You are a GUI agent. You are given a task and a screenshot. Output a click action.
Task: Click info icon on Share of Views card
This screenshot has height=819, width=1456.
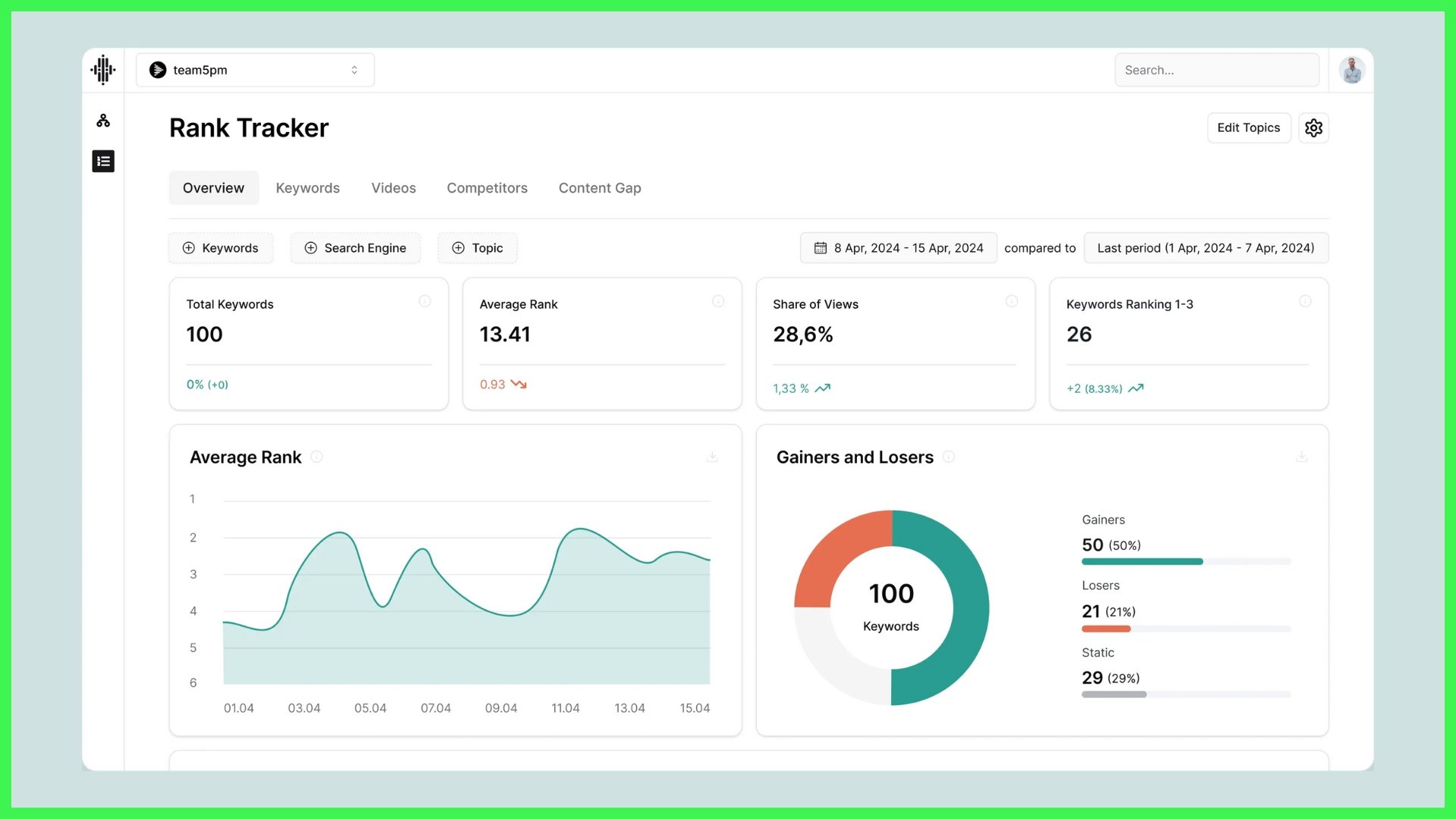click(1012, 301)
